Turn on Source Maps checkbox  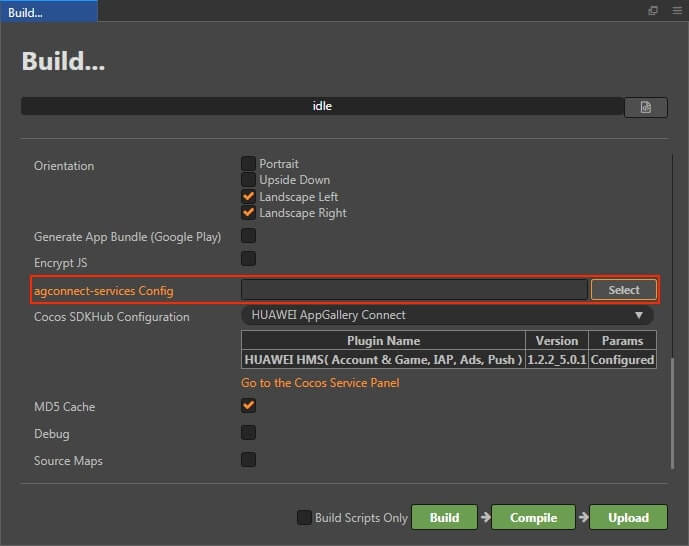point(248,460)
